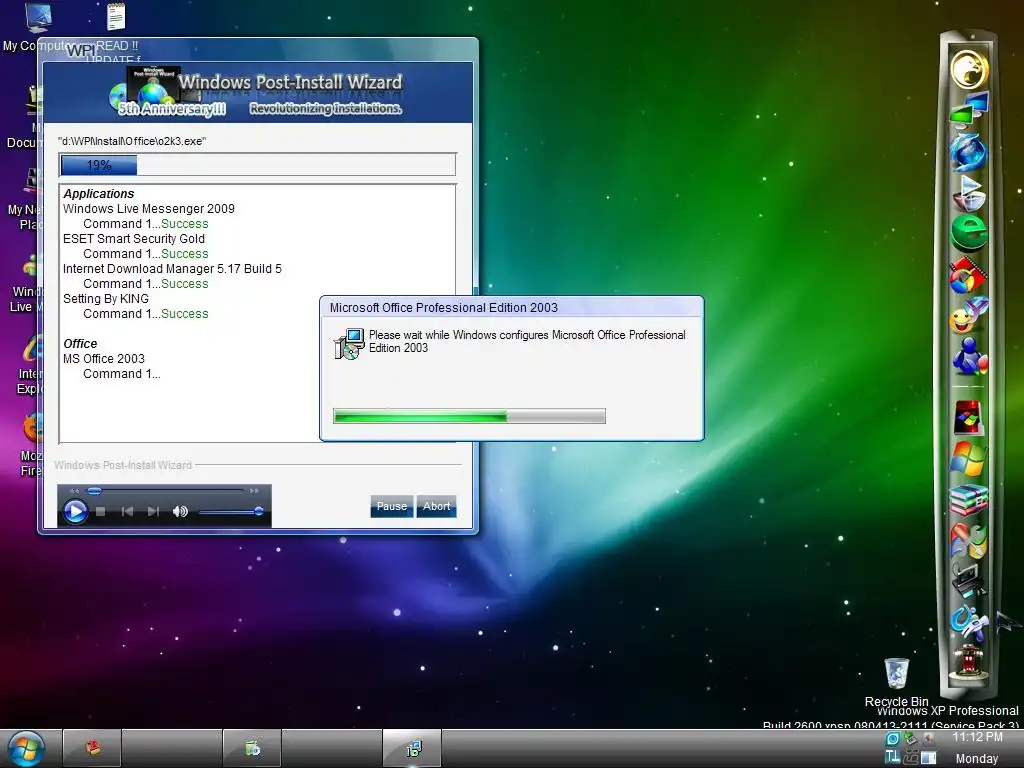Click the Microsoft Office Professional Edition 2003 title bar
This screenshot has width=1024, height=768.
click(511, 308)
